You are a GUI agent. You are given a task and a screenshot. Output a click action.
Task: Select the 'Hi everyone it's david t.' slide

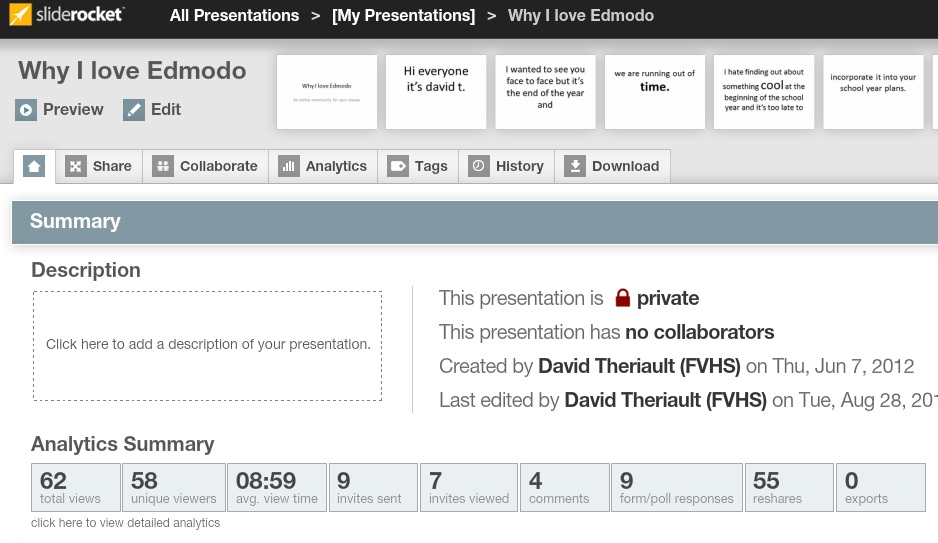coord(435,92)
